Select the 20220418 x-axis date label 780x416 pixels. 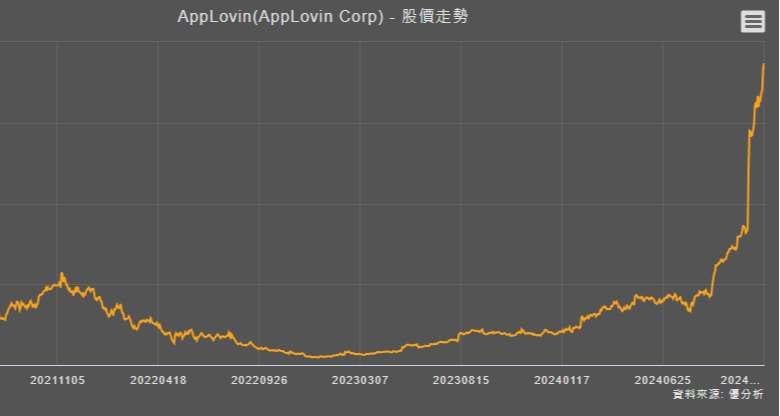click(158, 380)
